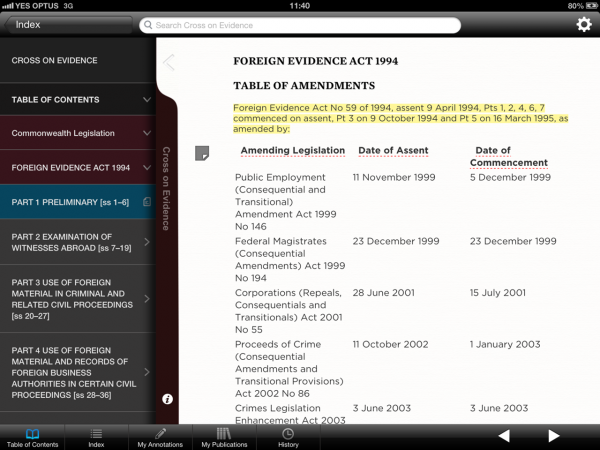Open settings gear icon
600x450 pixels.
click(x=584, y=25)
